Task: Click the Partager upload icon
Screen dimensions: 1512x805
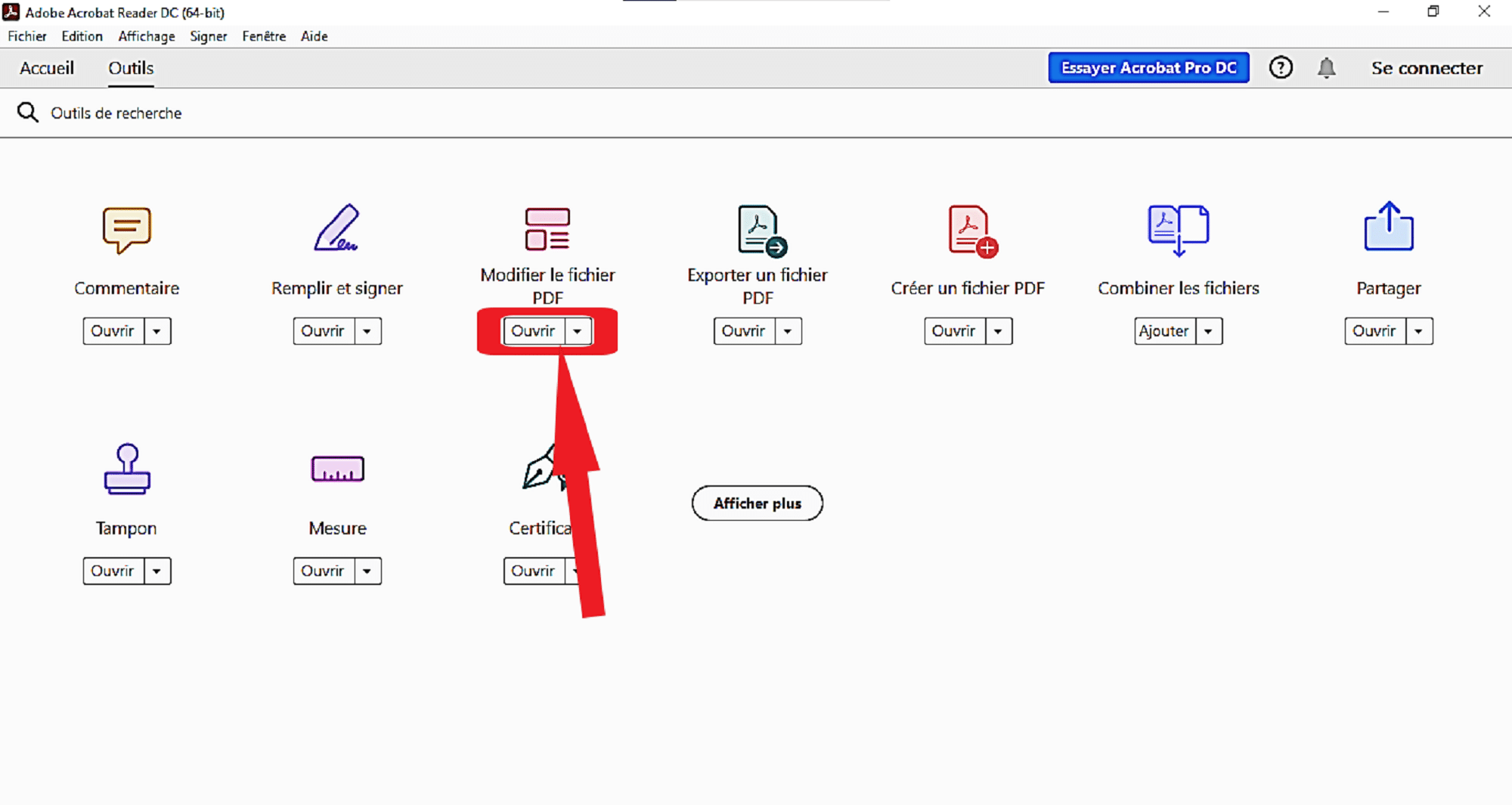Action: click(x=1389, y=226)
